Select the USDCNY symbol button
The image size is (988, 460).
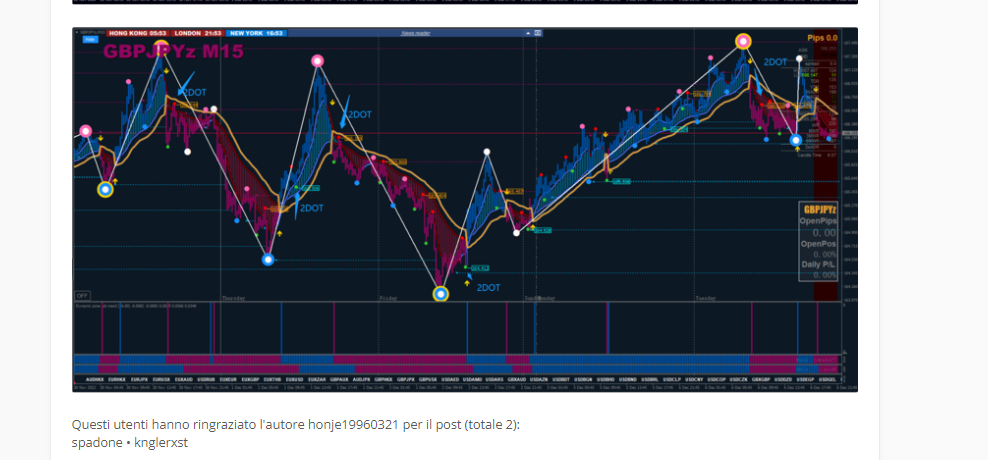pos(694,379)
